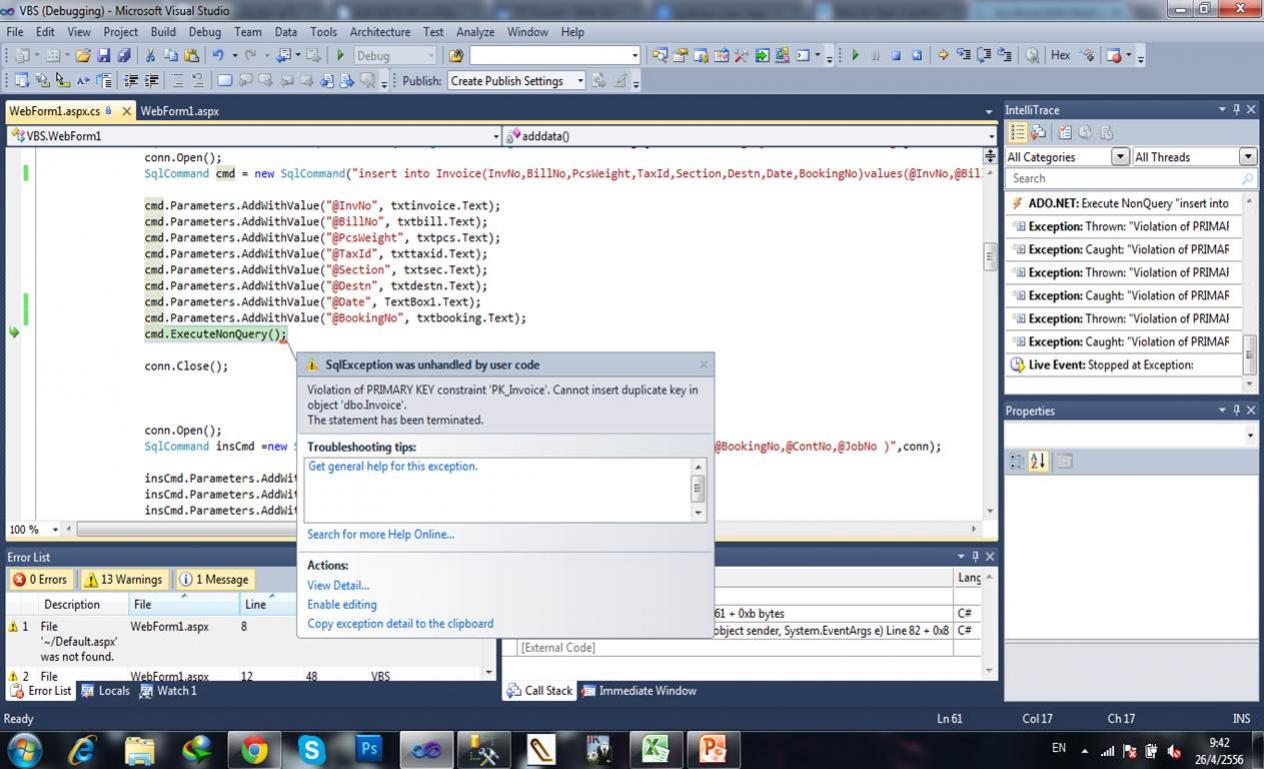This screenshot has width=1264, height=769.
Task: Switch to the WebForm1.aspx tab
Action: pos(180,111)
